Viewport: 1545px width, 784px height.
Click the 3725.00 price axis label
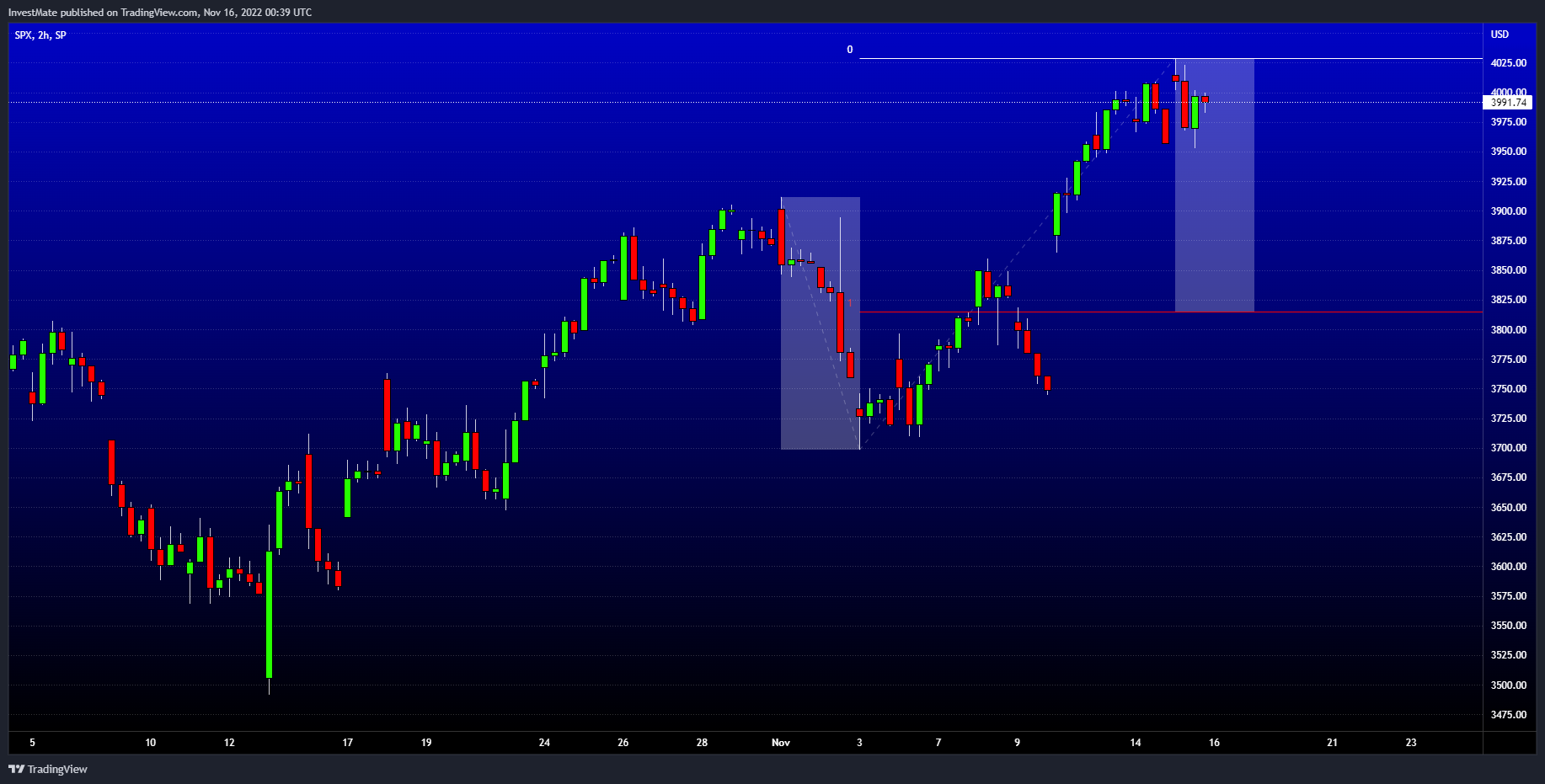click(1508, 419)
